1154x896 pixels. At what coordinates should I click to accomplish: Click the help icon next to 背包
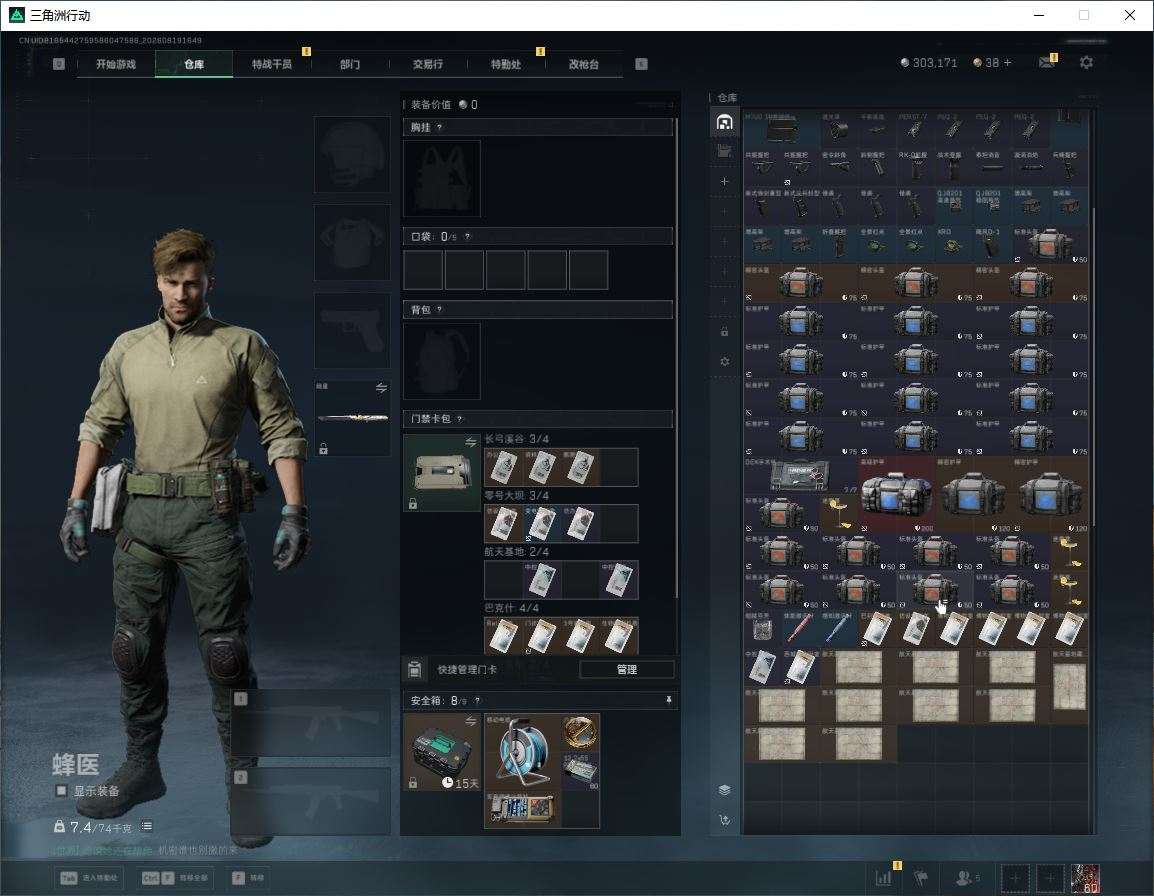coord(439,309)
